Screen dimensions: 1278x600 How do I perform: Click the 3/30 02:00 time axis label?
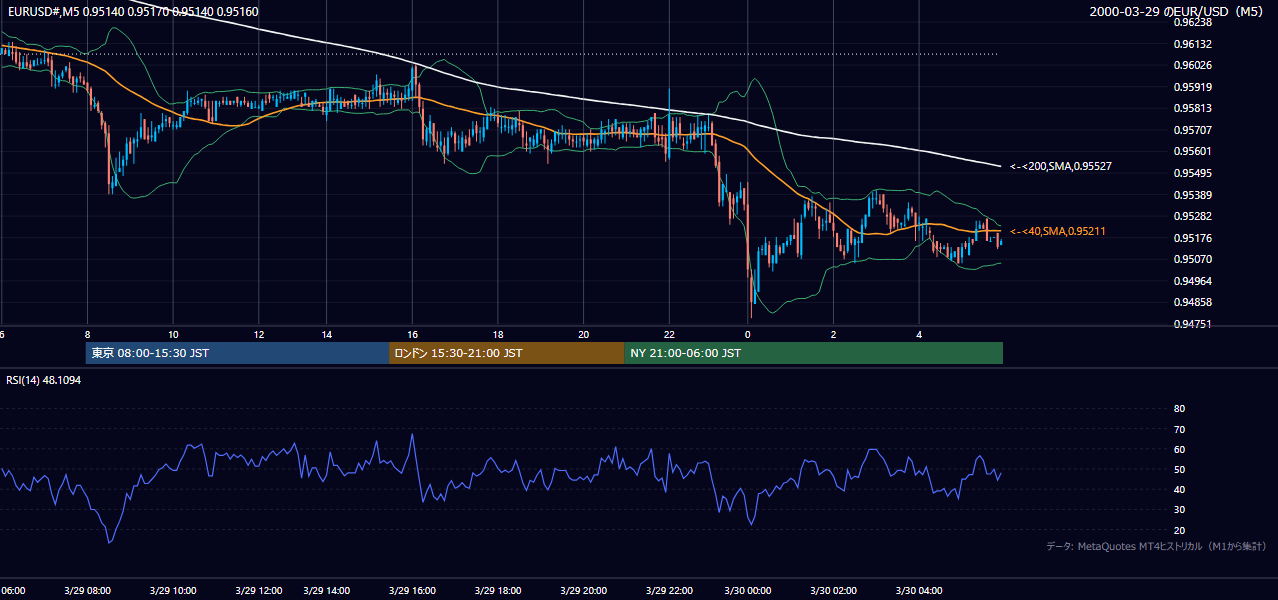point(834,591)
